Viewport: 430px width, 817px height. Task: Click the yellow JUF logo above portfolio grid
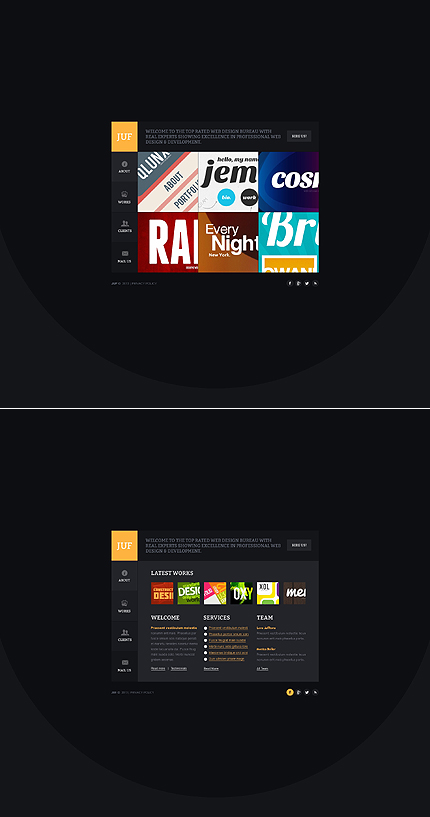[125, 137]
